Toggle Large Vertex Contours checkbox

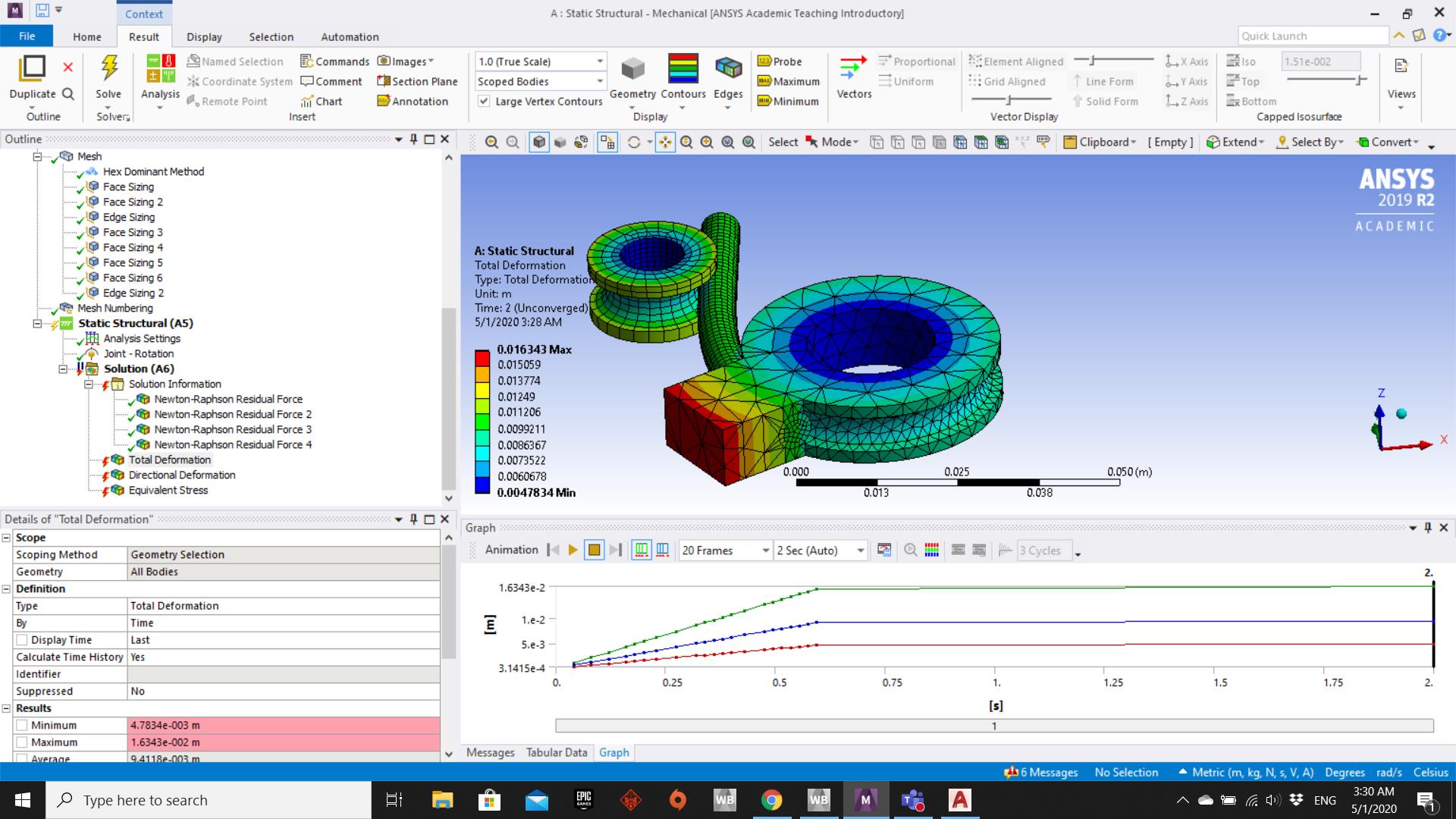(484, 101)
